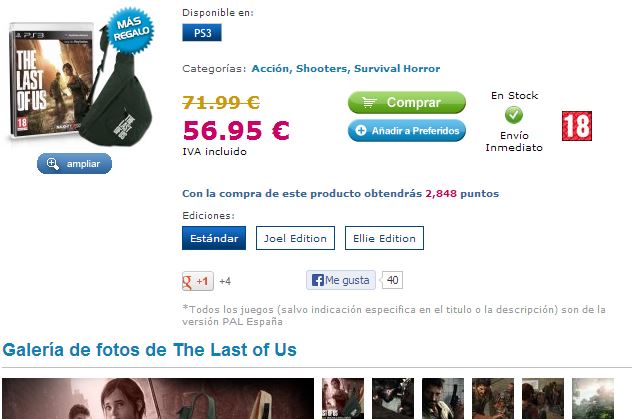632x419 pixels.
Task: Click the PEGI 18 rating badge
Action: pos(577,126)
